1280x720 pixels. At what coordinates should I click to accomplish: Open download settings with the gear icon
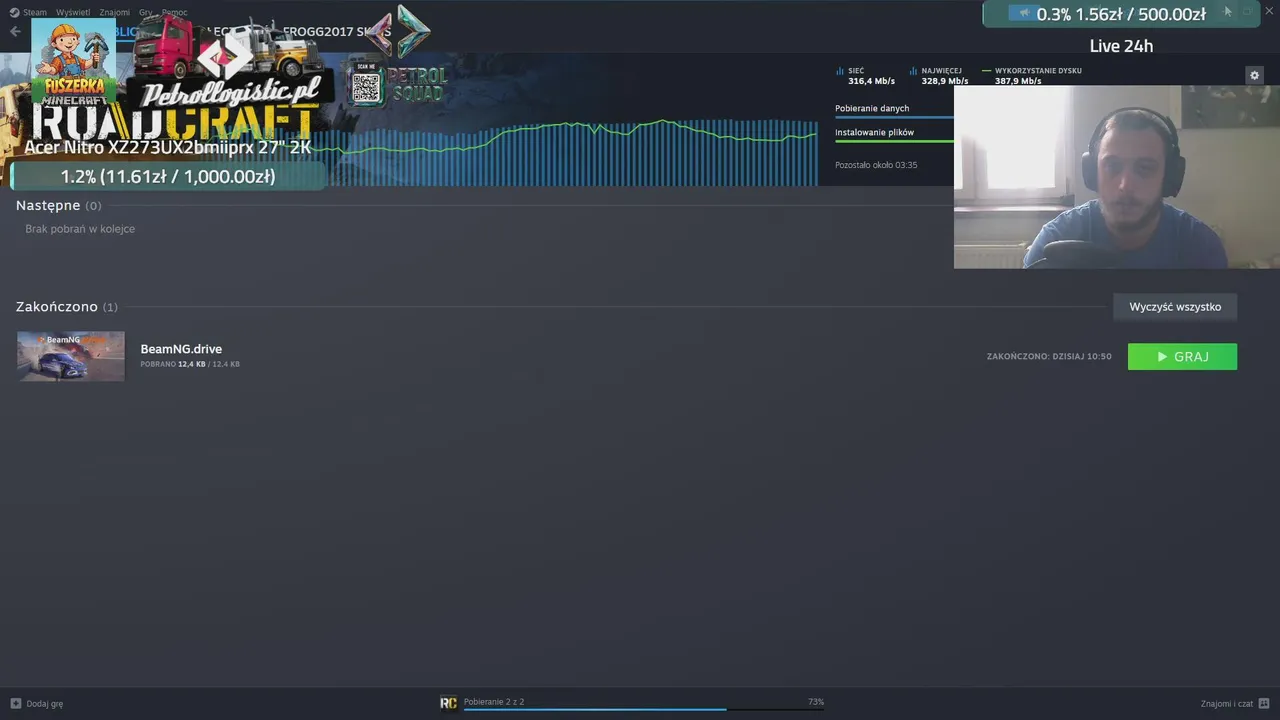[x=1254, y=76]
